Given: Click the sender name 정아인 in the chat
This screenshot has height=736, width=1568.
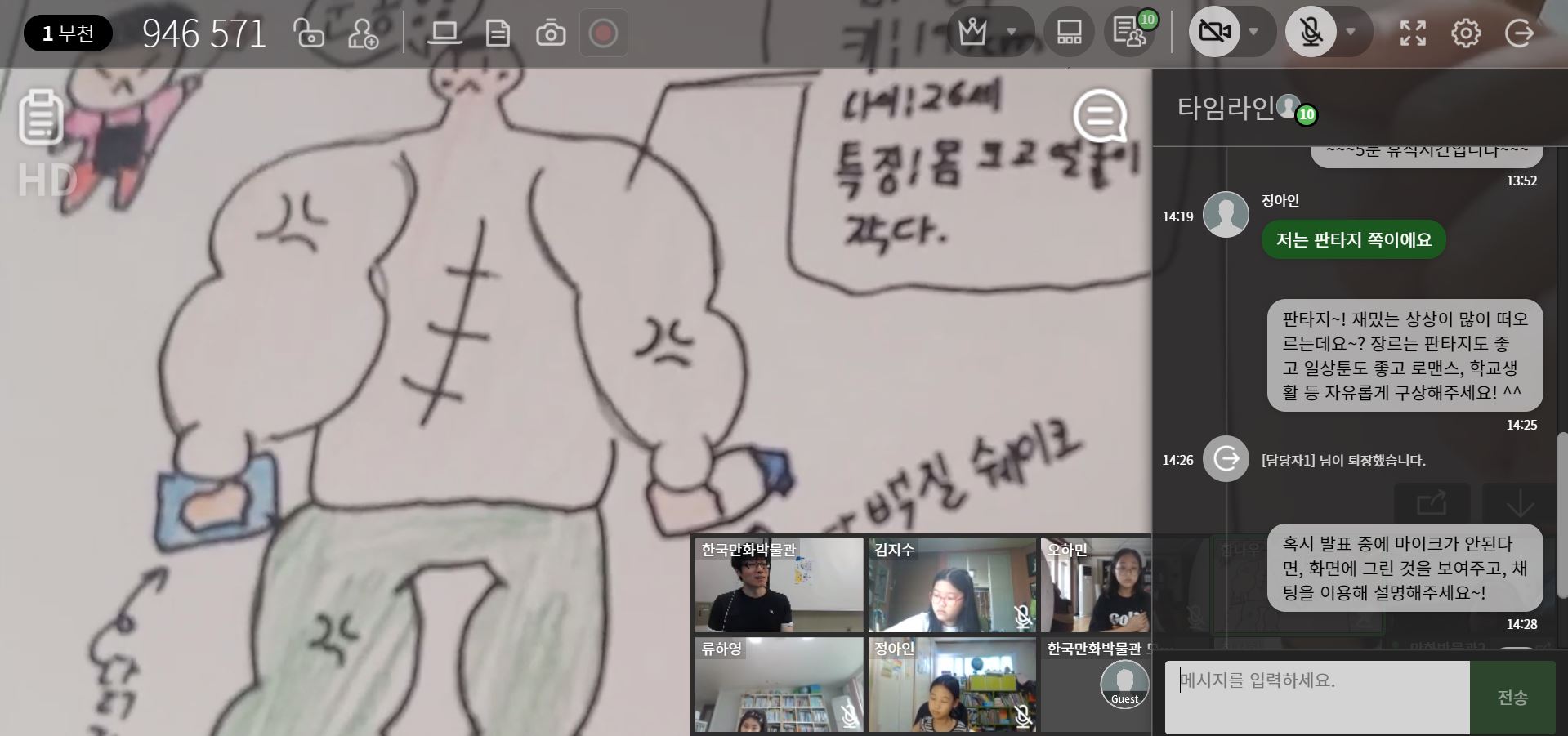Looking at the screenshot, I should pos(1280,200).
